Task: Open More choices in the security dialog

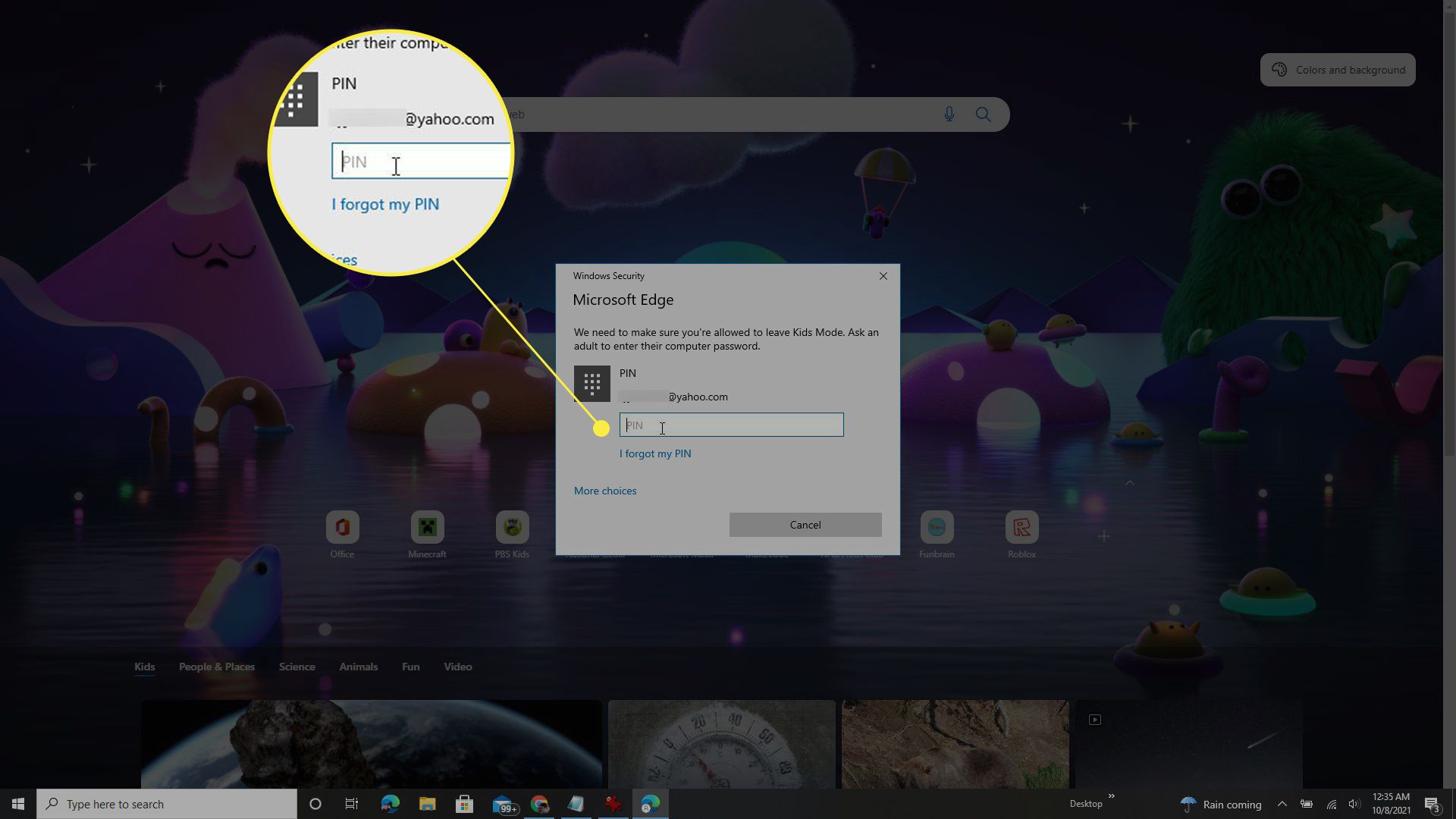Action: click(604, 491)
